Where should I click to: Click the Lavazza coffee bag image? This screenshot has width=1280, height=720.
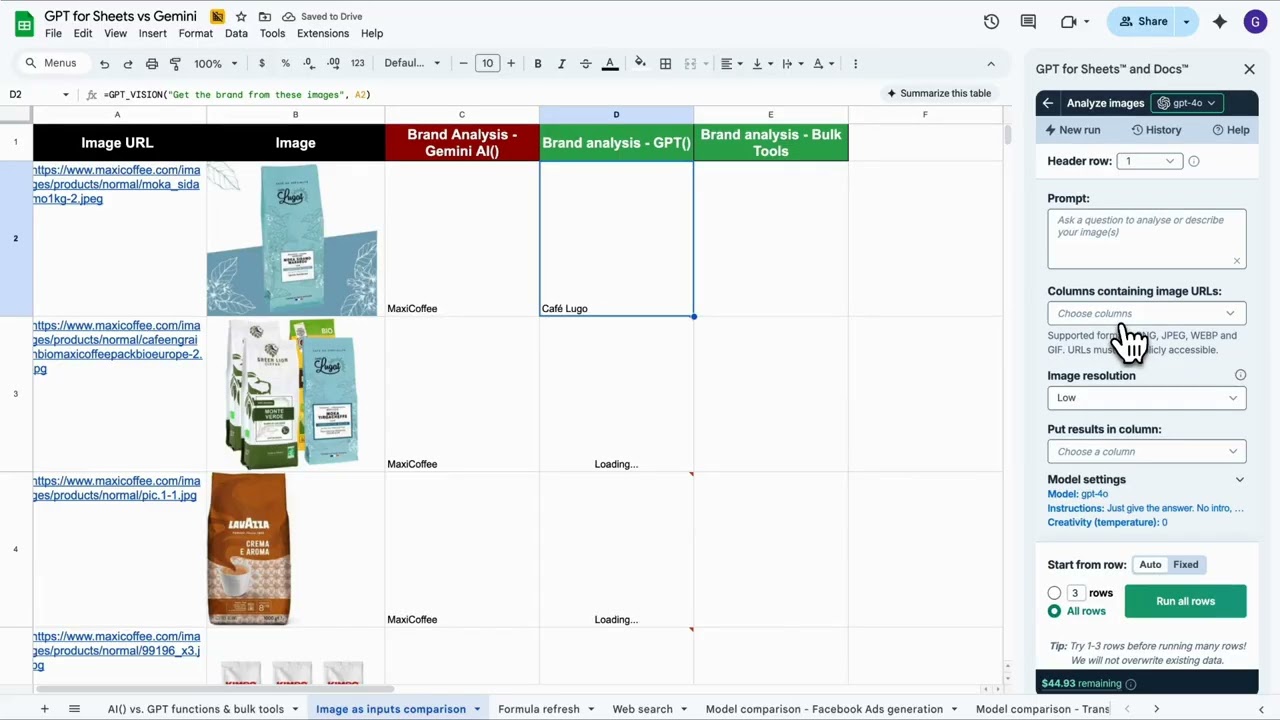(x=249, y=549)
